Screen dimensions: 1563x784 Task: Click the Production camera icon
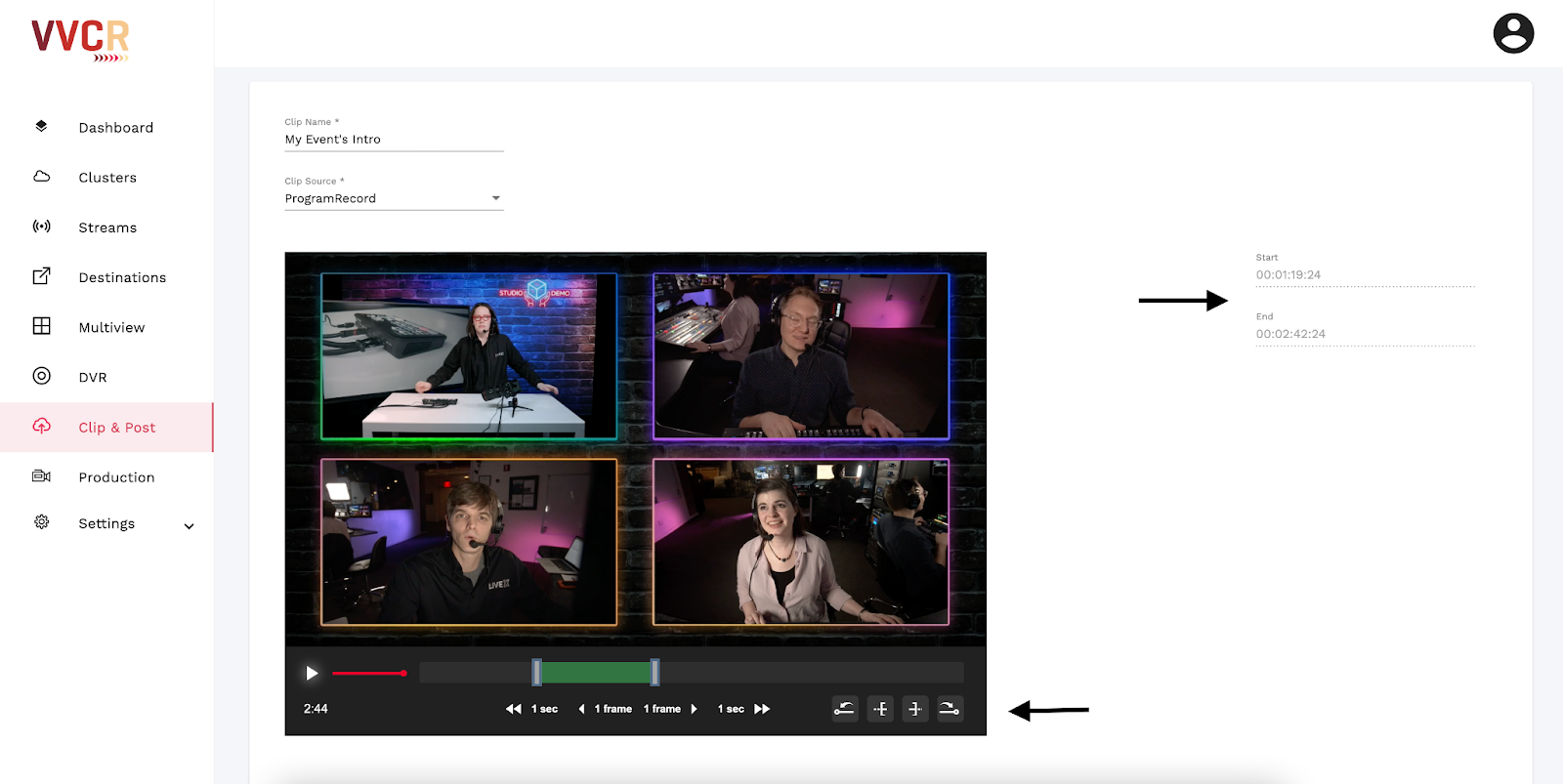pyautogui.click(x=41, y=476)
